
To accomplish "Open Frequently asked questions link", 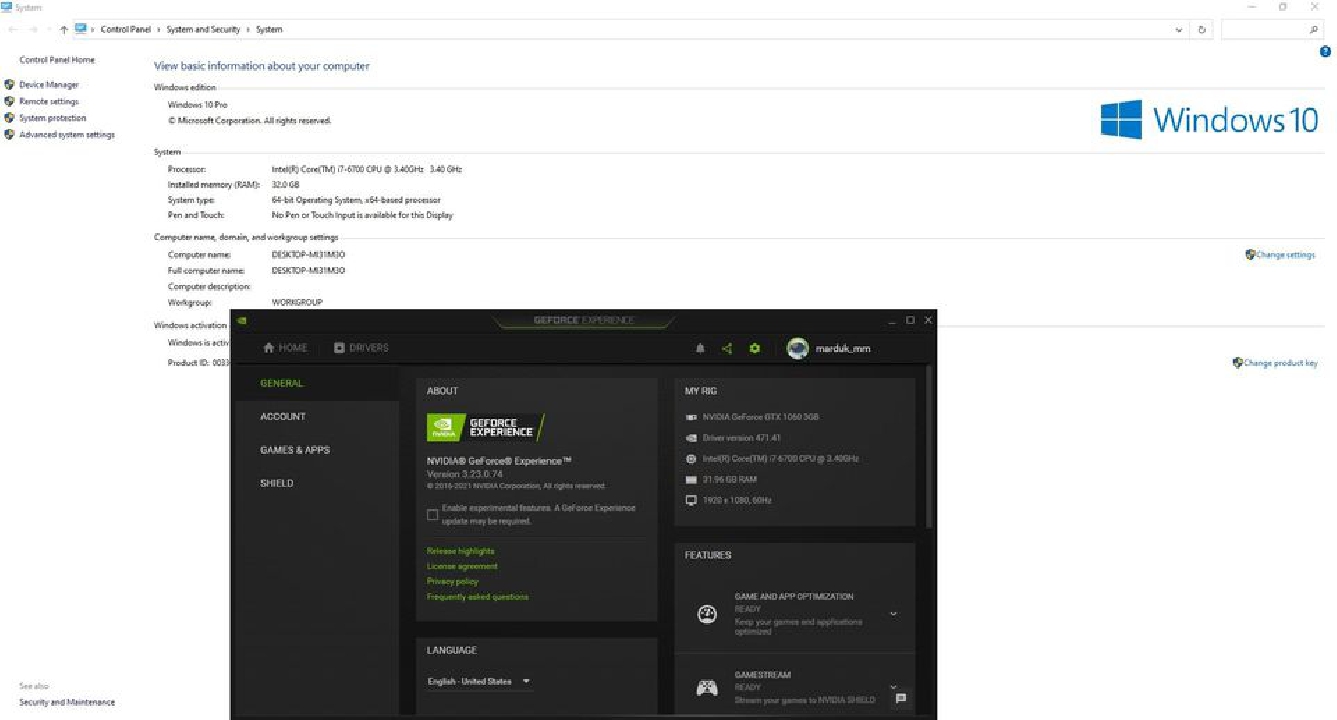I will pyautogui.click(x=478, y=597).
